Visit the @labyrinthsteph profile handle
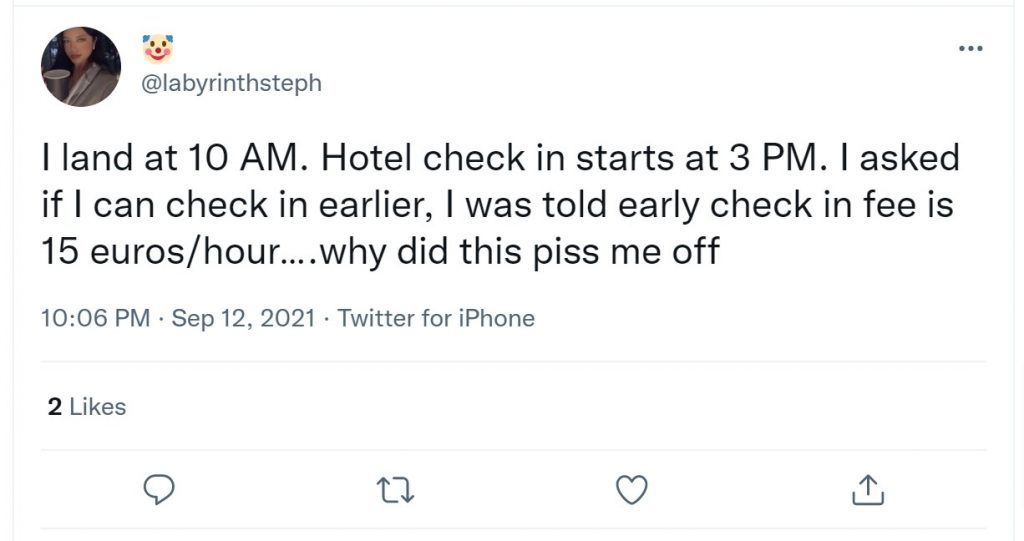The height and width of the screenshot is (541, 1024). point(232,83)
